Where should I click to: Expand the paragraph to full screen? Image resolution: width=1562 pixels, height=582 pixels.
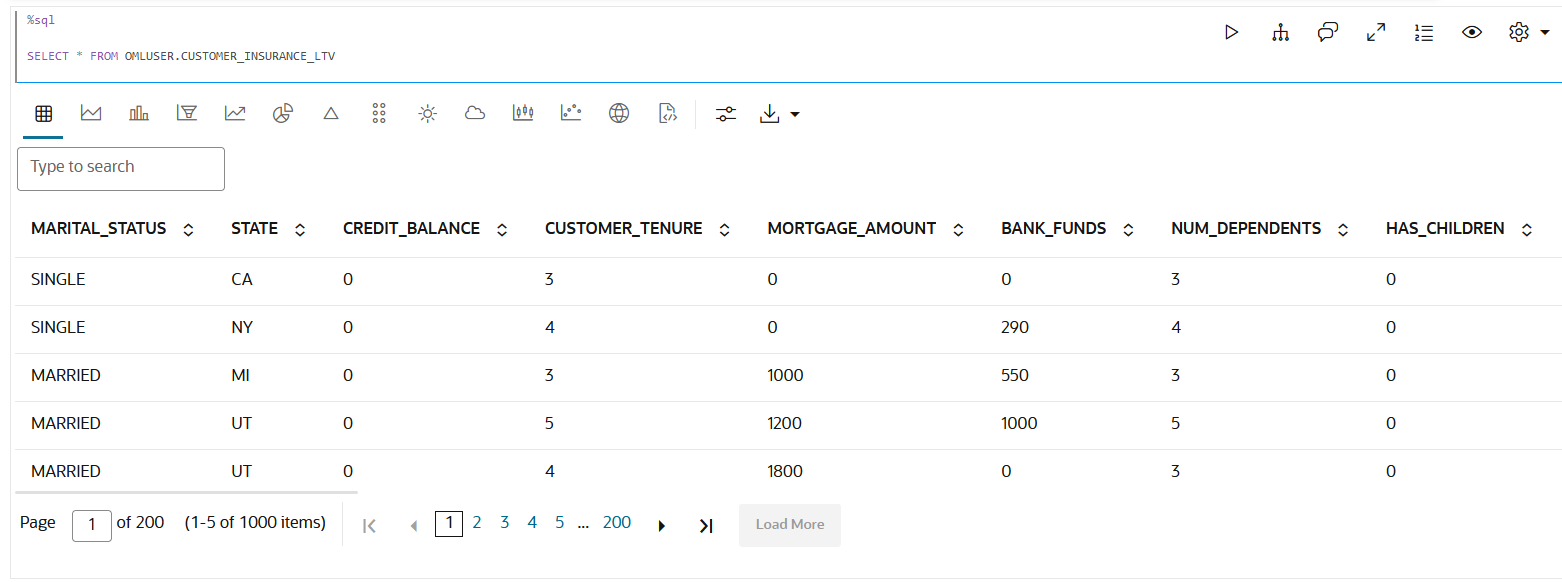[1376, 32]
